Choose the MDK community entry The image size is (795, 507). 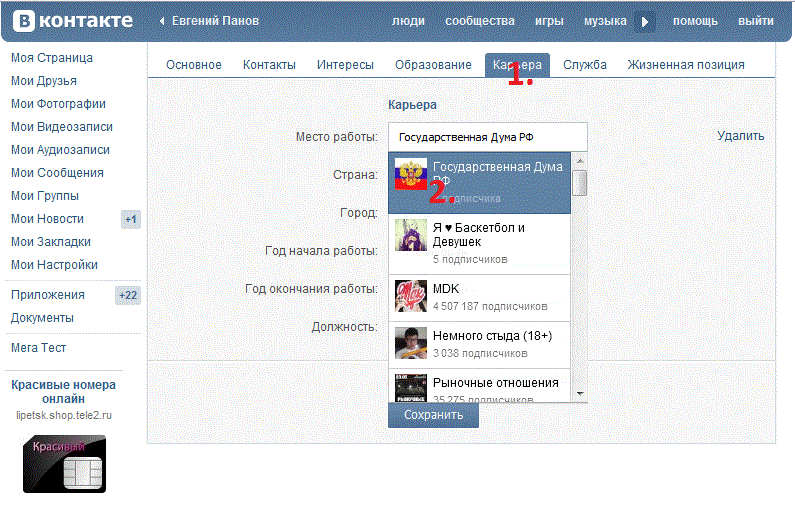point(480,298)
